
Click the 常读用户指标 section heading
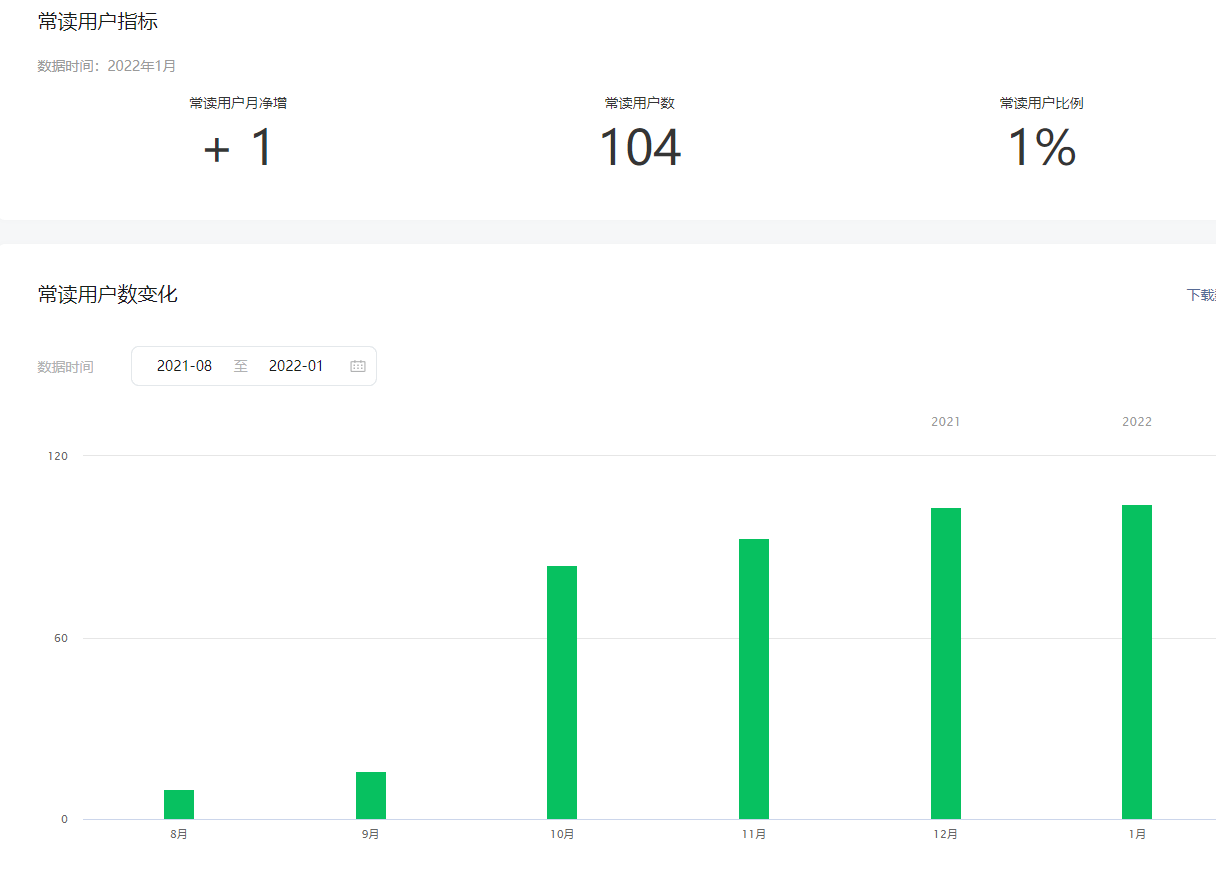98,22
